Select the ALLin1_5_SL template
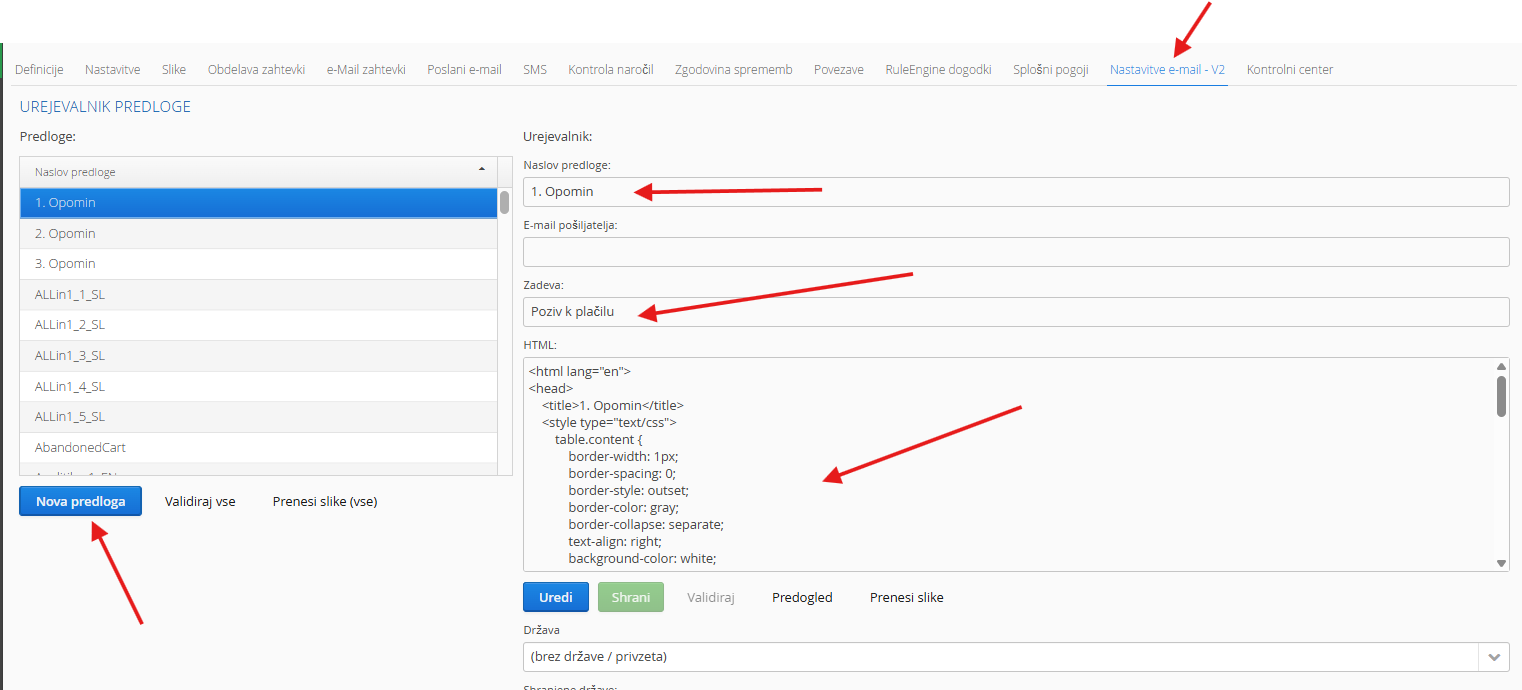Screen dimensions: 1522x690 258,417
